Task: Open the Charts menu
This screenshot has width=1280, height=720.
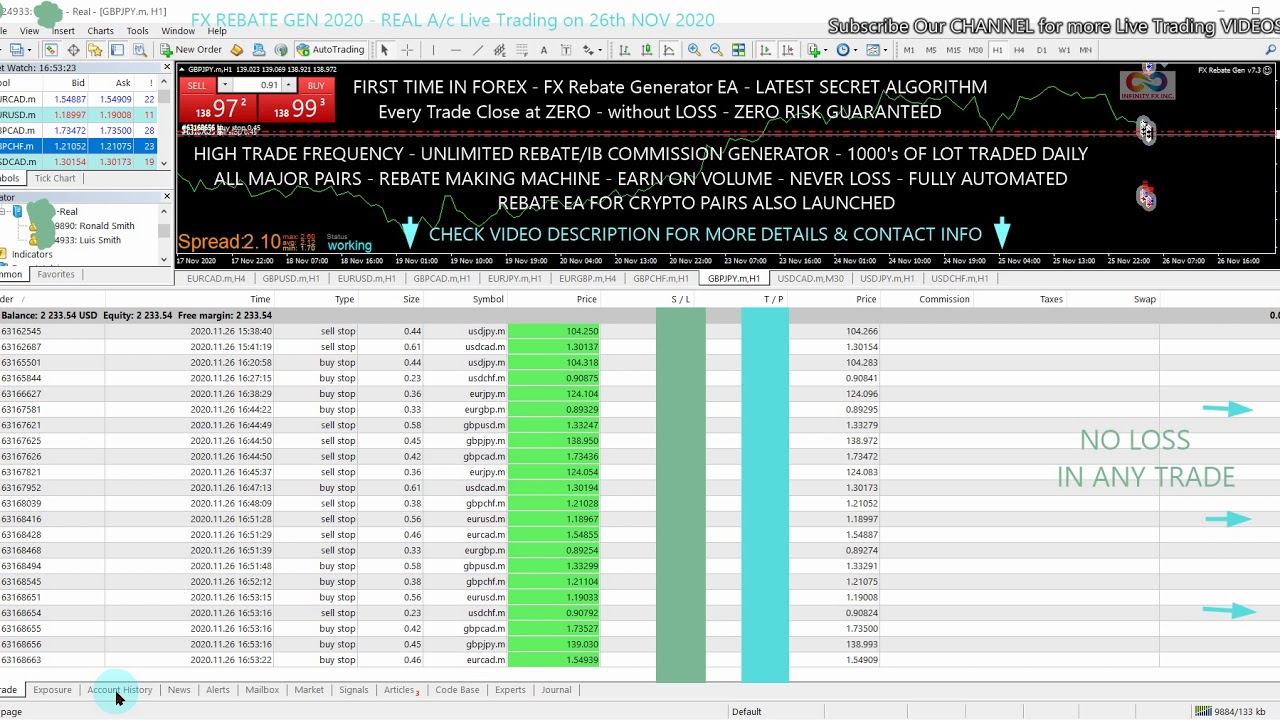Action: click(100, 31)
